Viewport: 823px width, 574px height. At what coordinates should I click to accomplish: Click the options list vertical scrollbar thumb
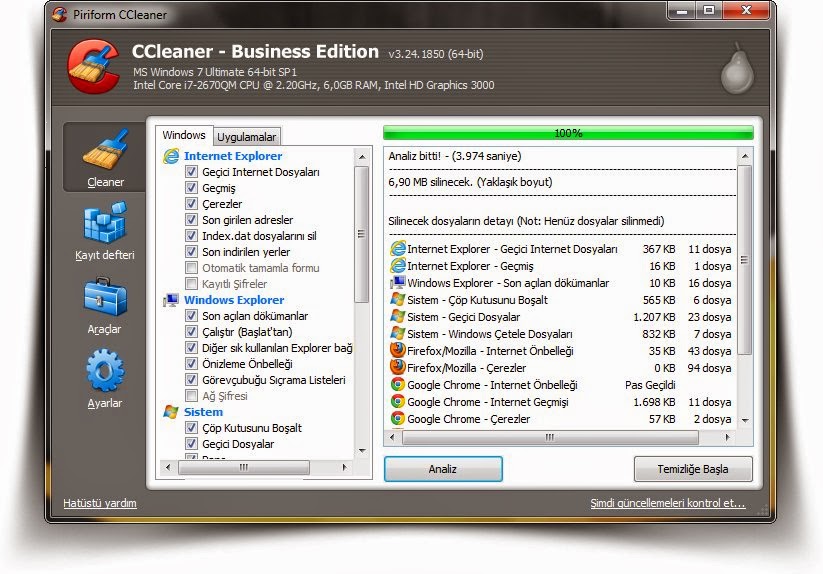point(362,234)
